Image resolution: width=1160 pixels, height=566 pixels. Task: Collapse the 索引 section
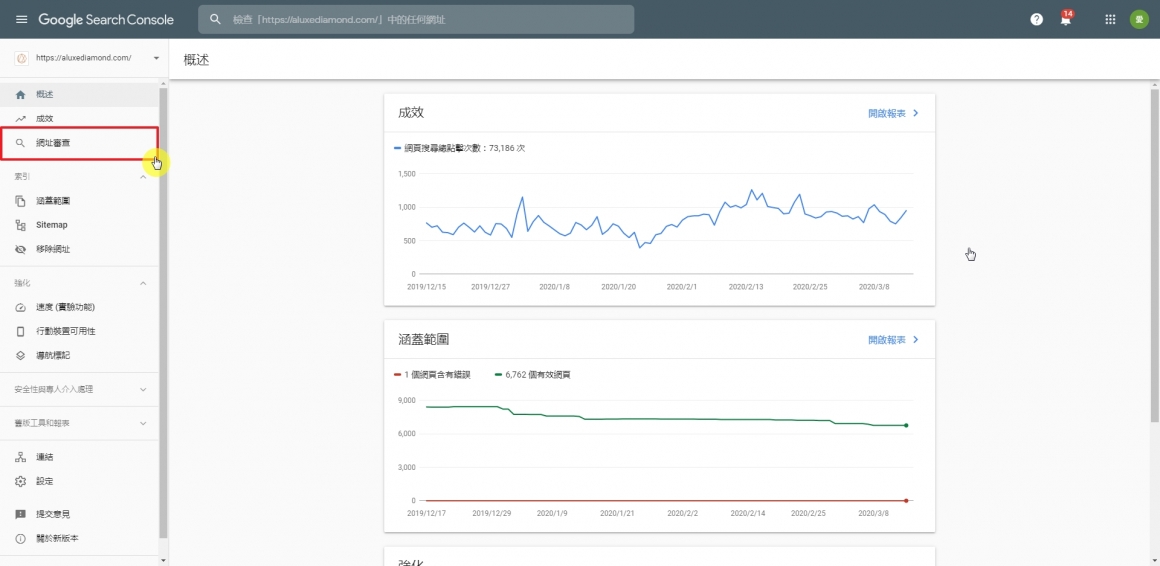[x=144, y=177]
